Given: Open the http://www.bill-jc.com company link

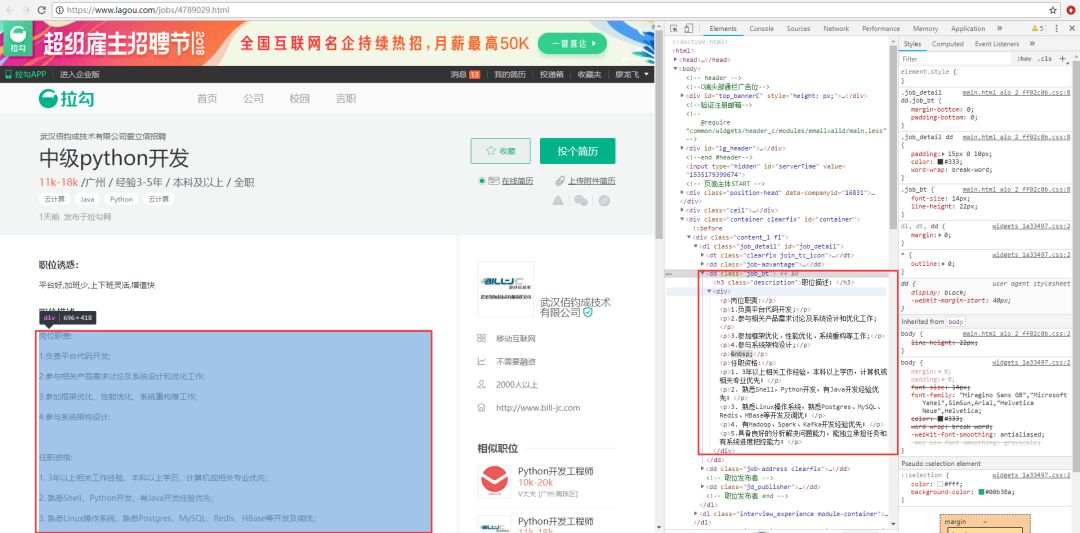Looking at the screenshot, I should (x=538, y=408).
